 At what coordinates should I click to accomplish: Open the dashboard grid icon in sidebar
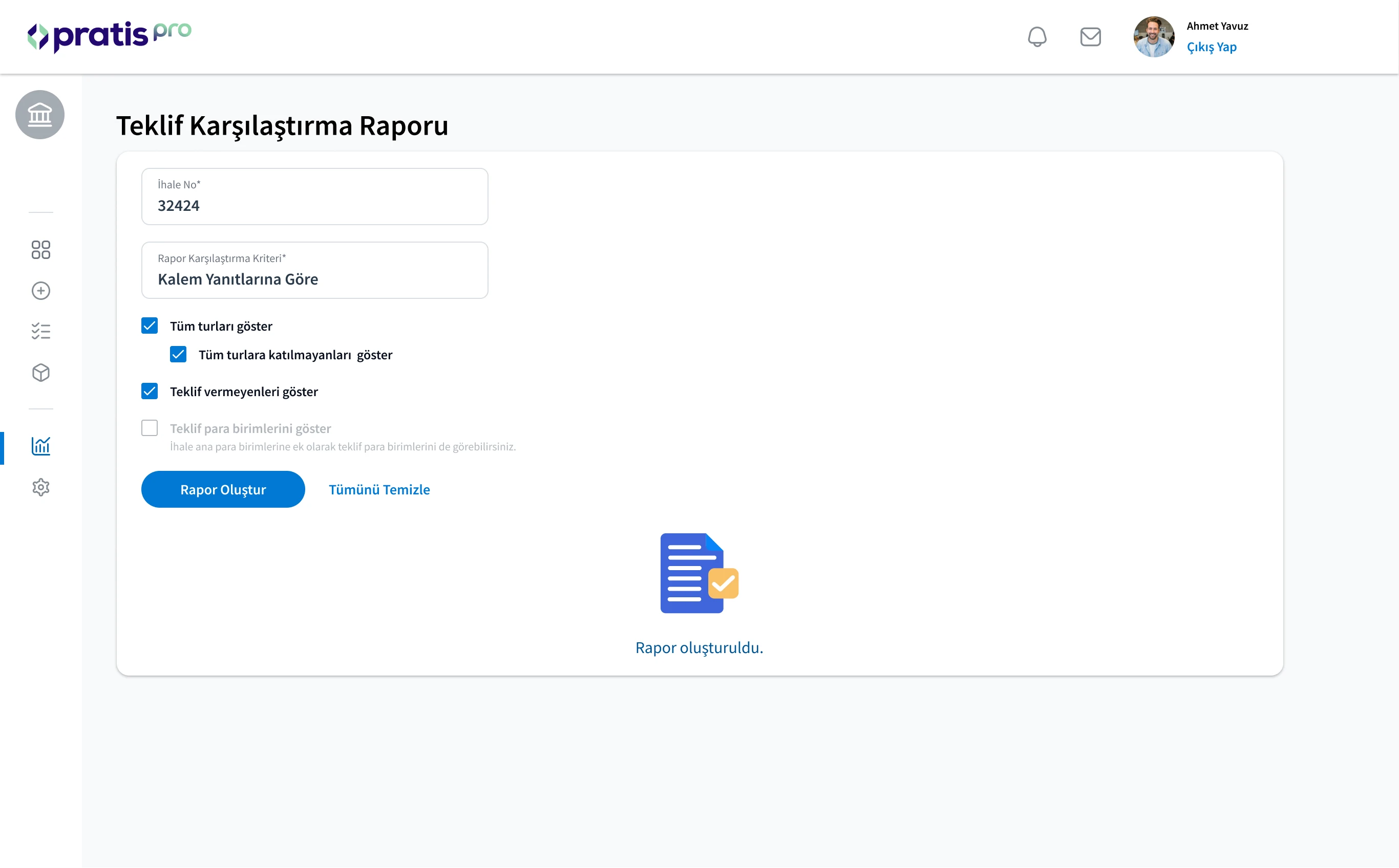click(41, 250)
